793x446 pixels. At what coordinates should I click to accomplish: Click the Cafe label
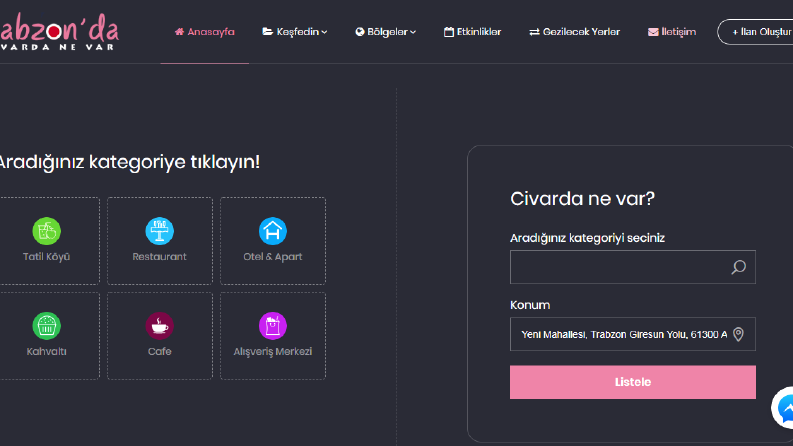[160, 351]
